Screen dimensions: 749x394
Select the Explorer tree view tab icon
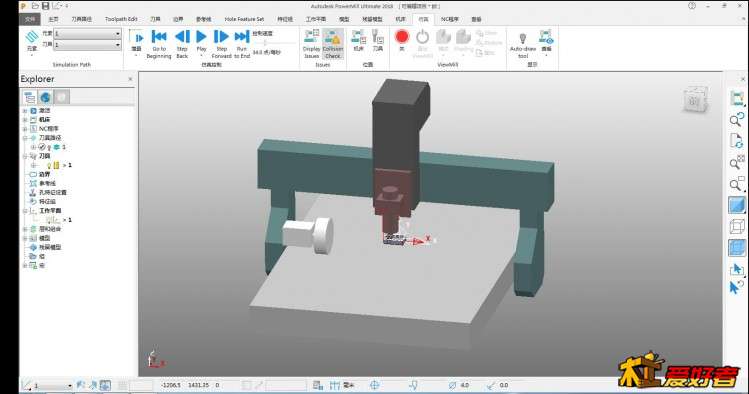30,97
